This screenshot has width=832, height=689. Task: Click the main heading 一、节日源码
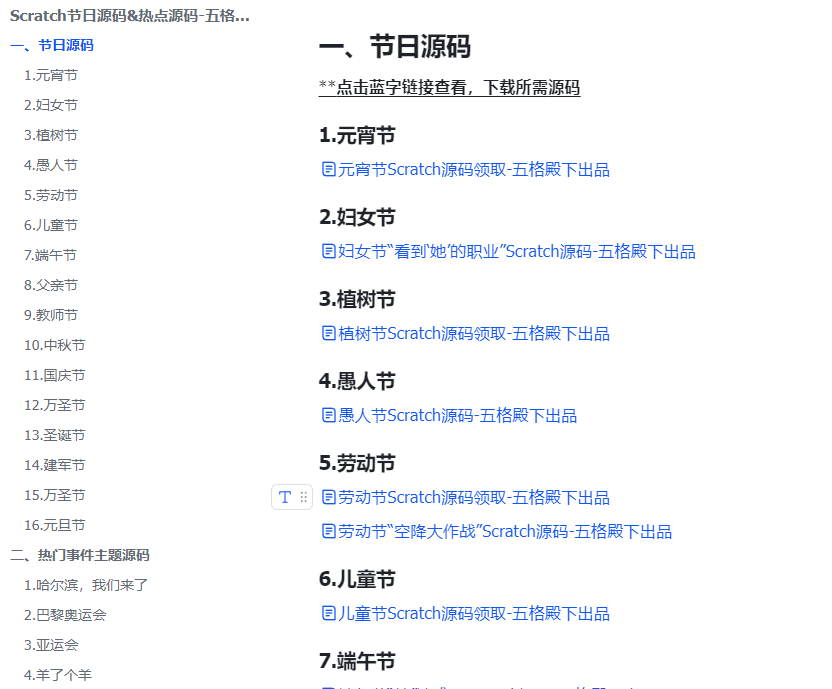tap(395, 47)
